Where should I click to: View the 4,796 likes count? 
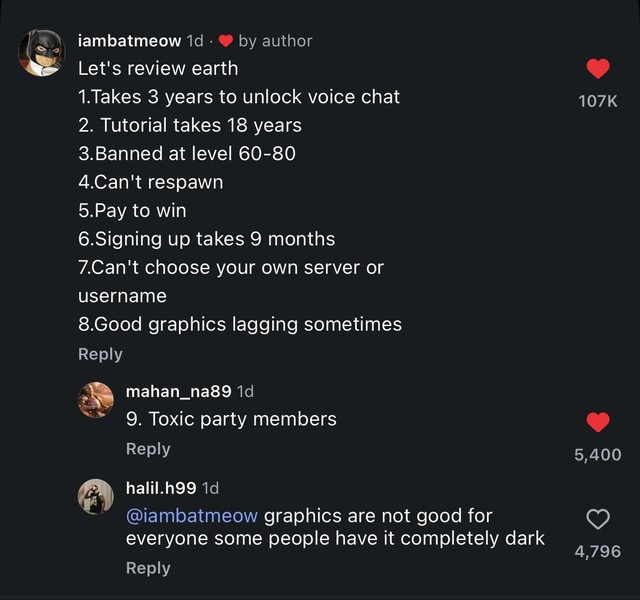pyautogui.click(x=598, y=552)
